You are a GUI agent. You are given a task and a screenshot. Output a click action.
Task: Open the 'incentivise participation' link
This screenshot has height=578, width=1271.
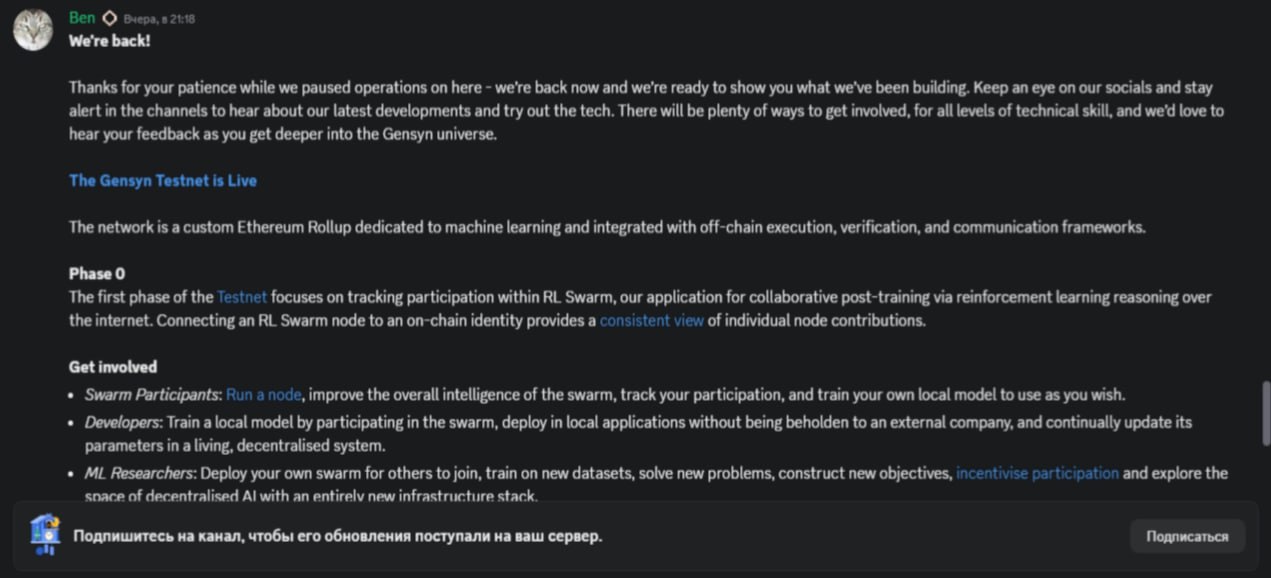coord(1037,473)
